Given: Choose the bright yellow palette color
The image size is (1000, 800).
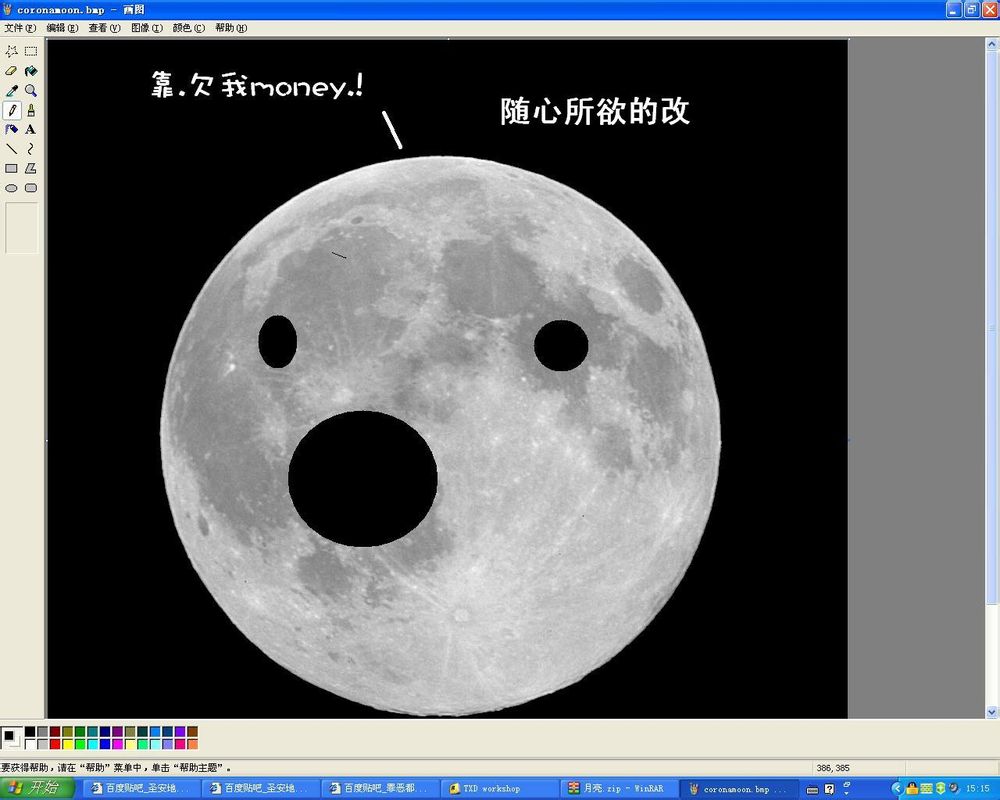Looking at the screenshot, I should [x=68, y=744].
